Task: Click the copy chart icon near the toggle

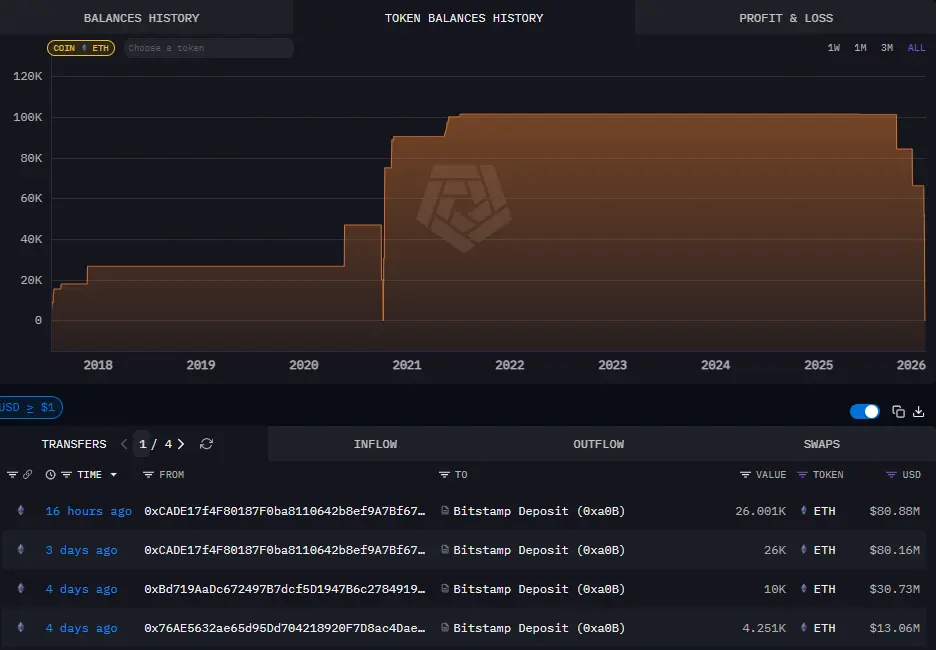Action: tap(897, 411)
